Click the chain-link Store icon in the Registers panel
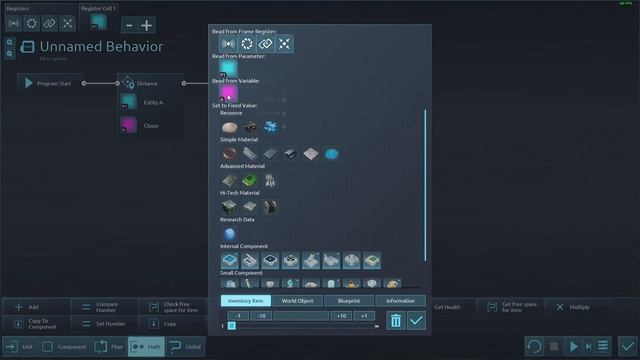The width and height of the screenshot is (640, 360). [49, 24]
